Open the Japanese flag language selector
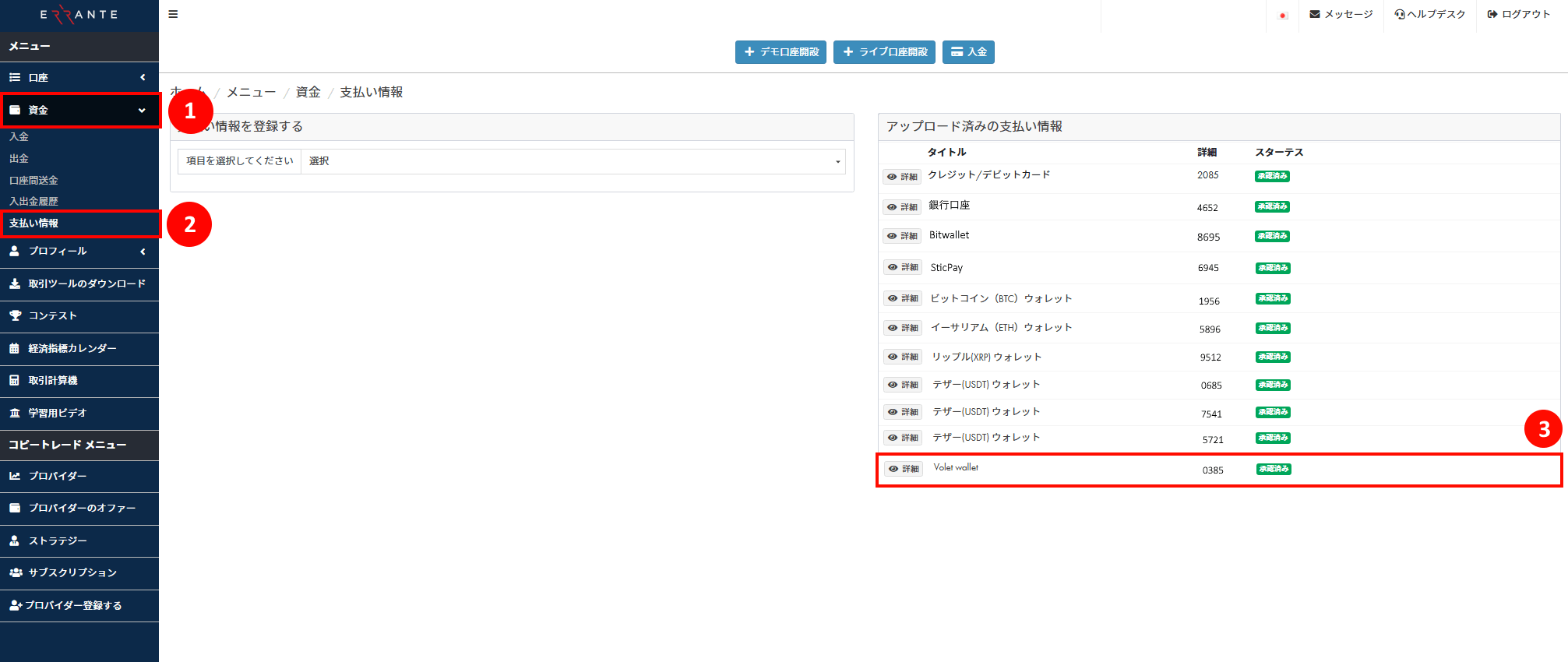 (1282, 15)
